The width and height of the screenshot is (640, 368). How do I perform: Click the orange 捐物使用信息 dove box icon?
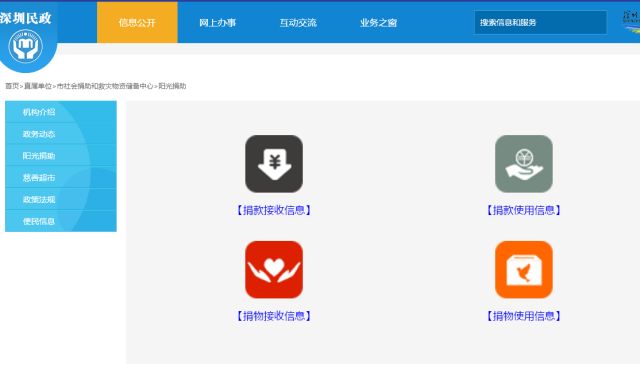click(x=524, y=269)
